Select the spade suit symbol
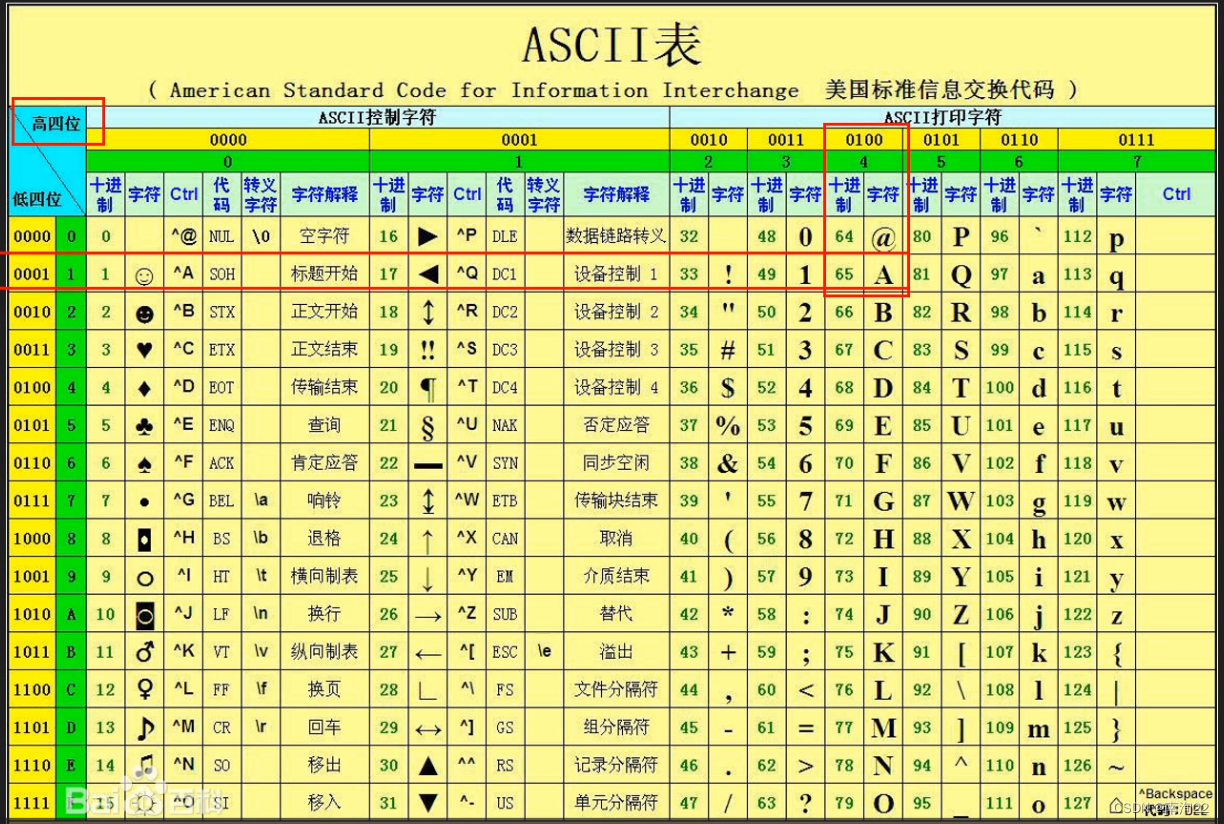 click(145, 462)
